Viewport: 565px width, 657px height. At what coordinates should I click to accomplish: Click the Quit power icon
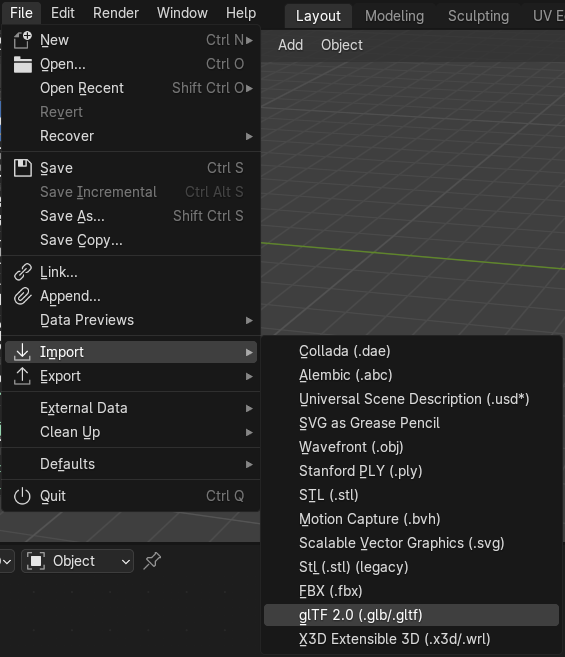(x=22, y=496)
